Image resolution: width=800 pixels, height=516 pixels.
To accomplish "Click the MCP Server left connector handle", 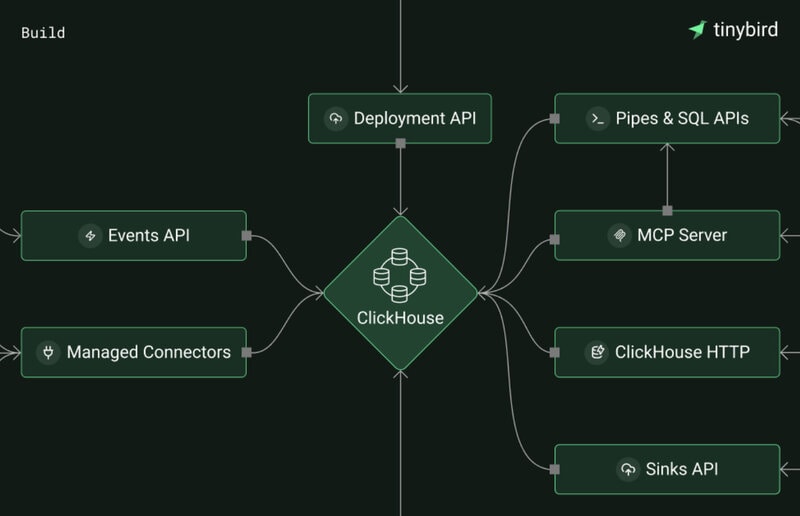I will pos(555,239).
